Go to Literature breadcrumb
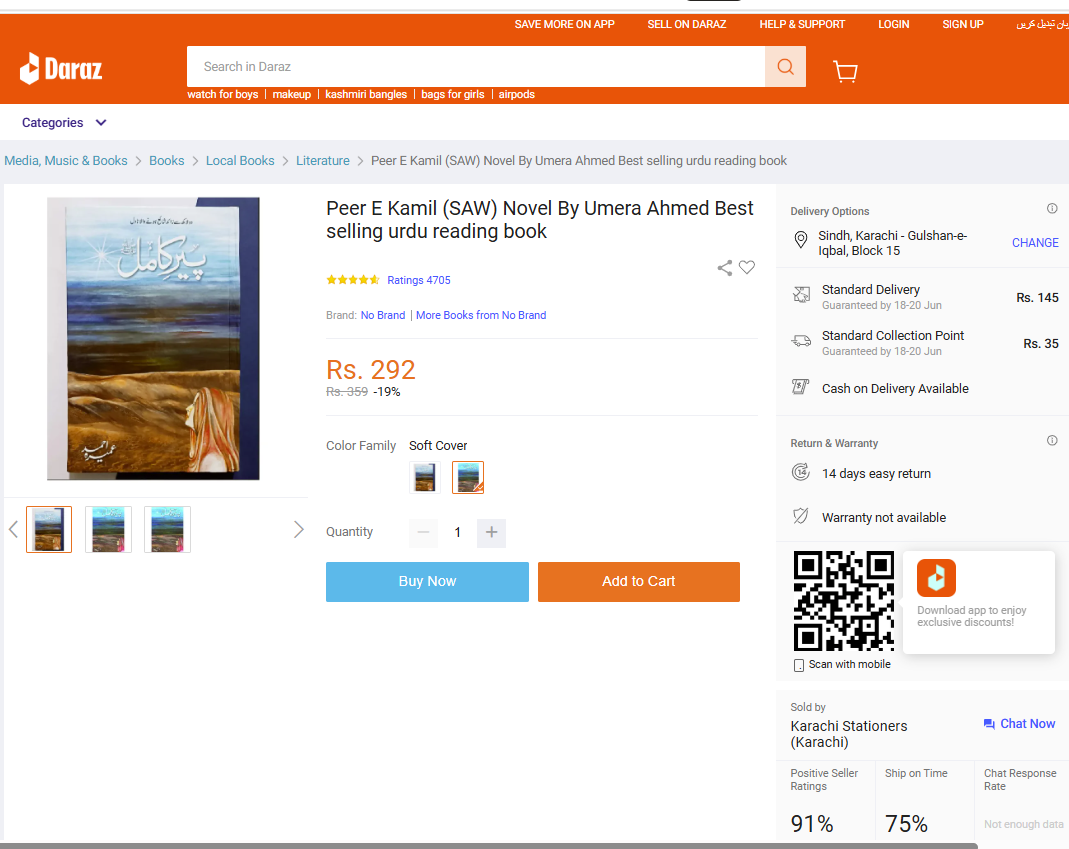Image resolution: width=1069 pixels, height=849 pixels. tap(322, 161)
